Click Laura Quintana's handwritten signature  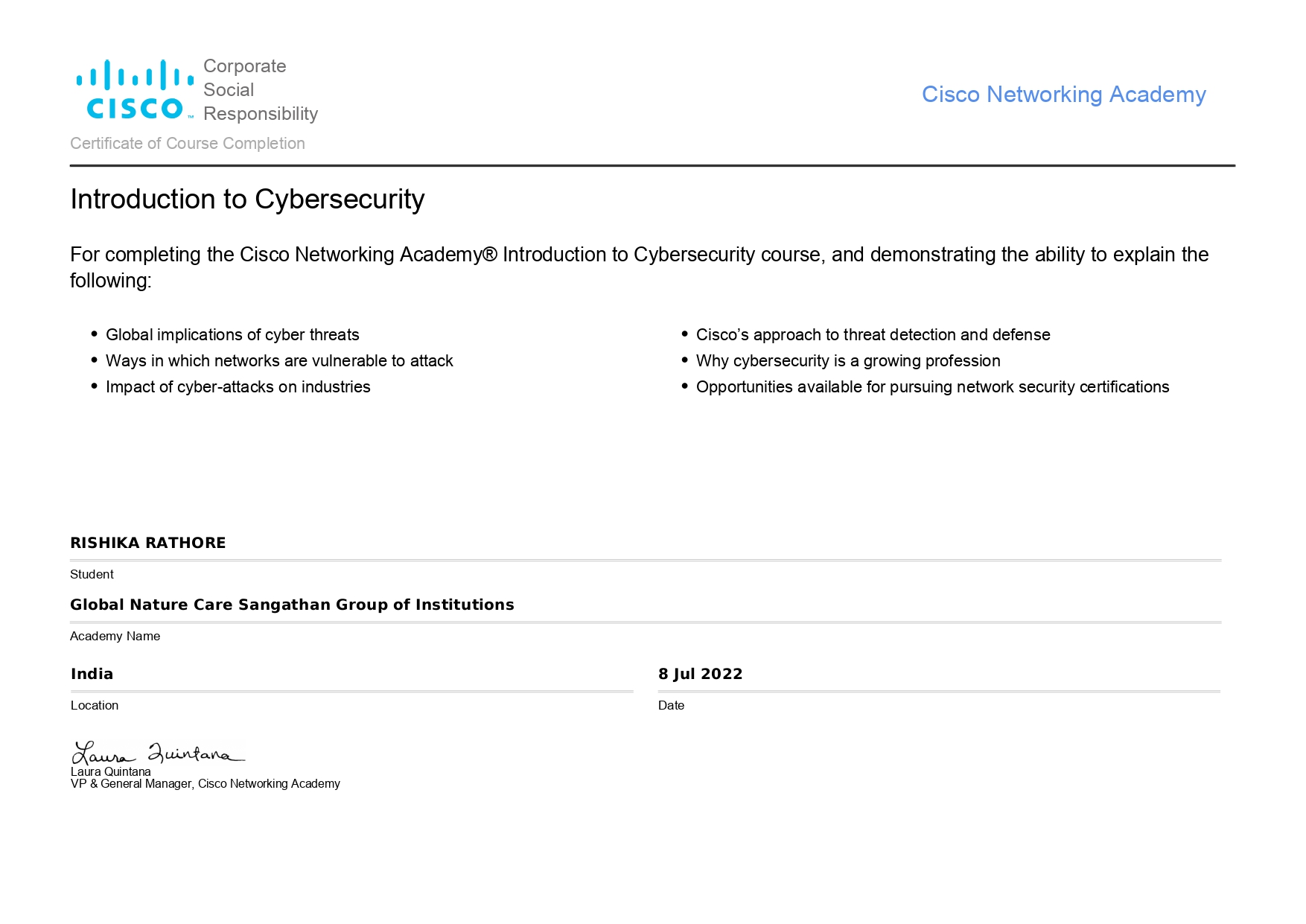157,753
